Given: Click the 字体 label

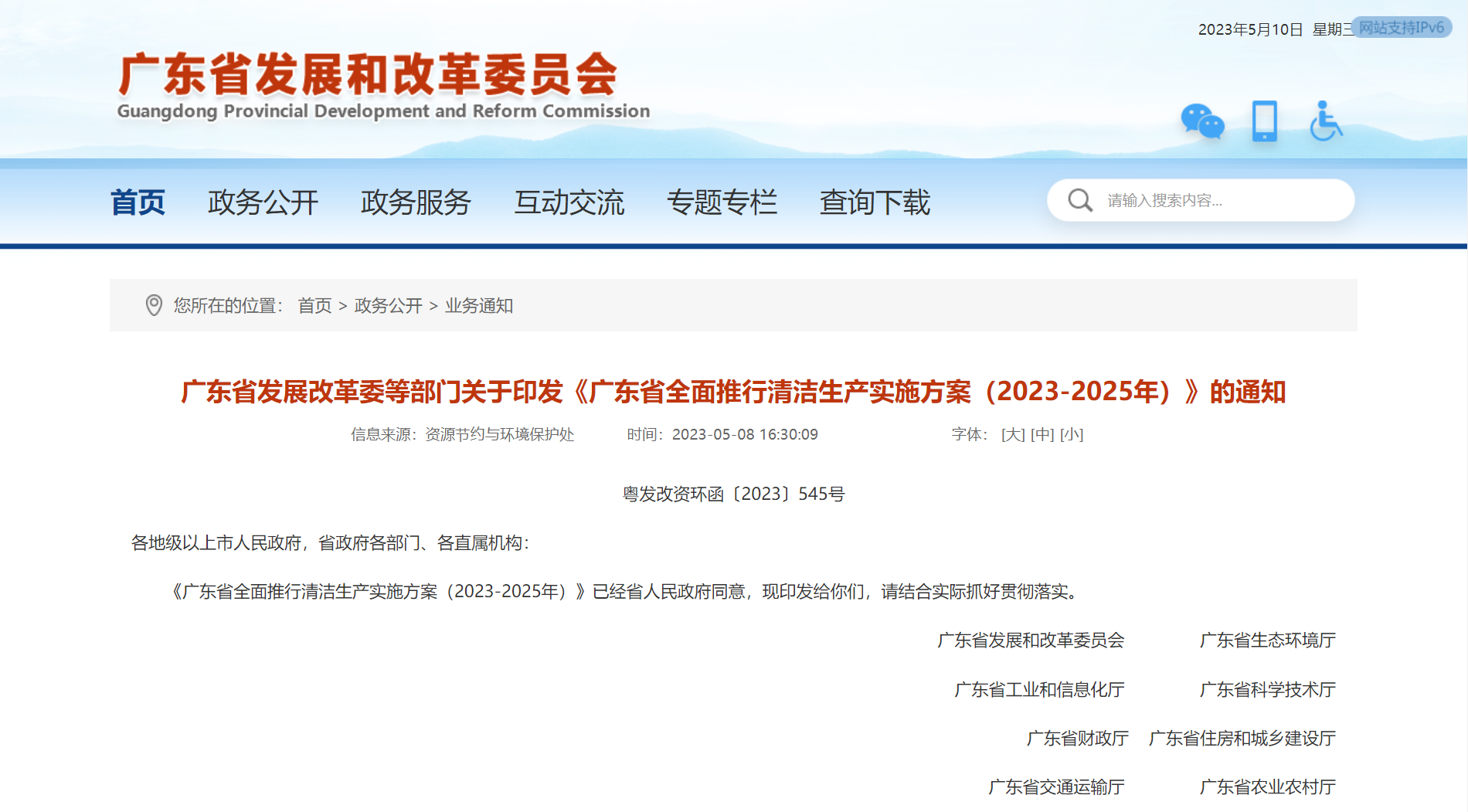Looking at the screenshot, I should click(x=970, y=435).
